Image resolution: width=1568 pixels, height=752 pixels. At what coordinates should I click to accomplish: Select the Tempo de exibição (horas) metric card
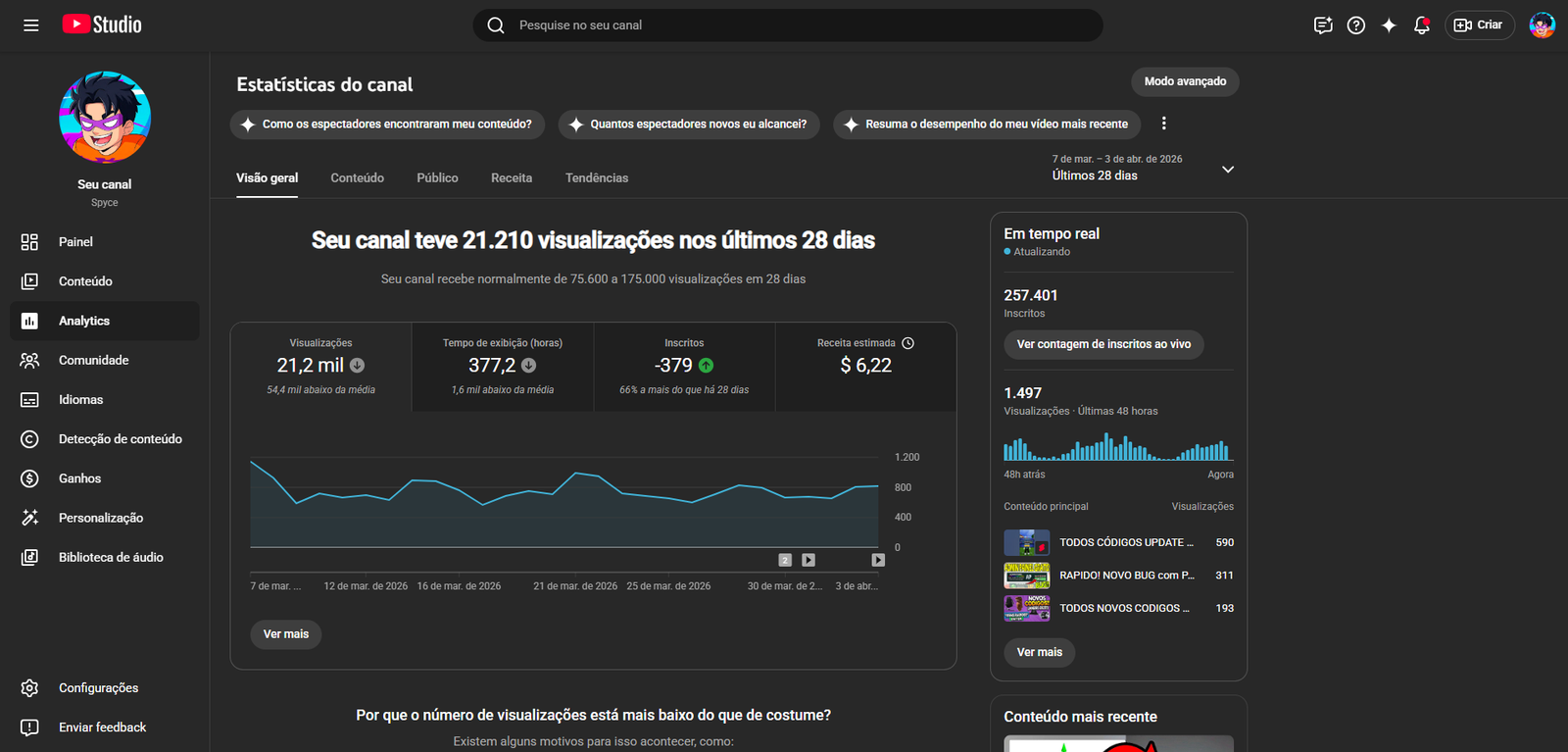coord(503,367)
